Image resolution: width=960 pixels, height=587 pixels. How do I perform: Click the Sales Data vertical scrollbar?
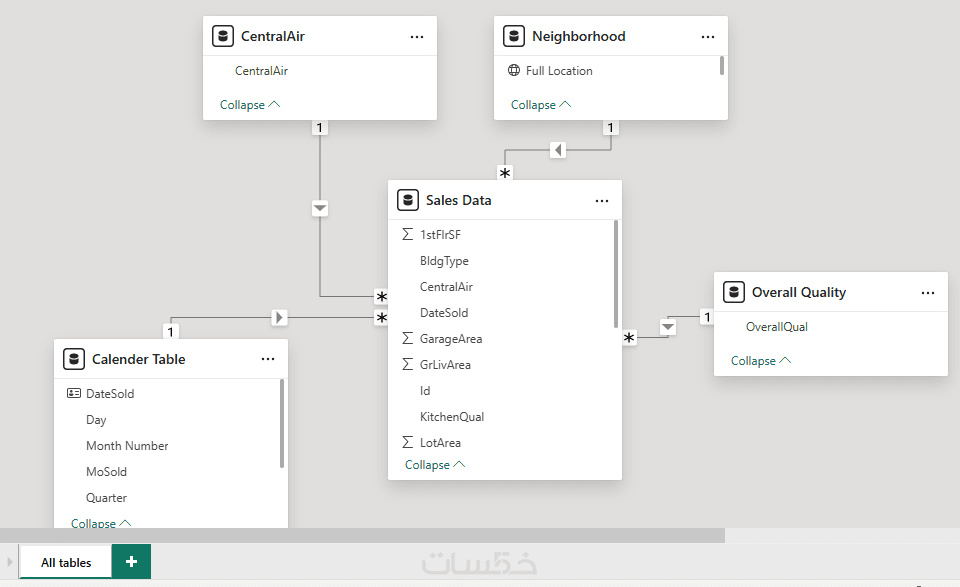[616, 275]
